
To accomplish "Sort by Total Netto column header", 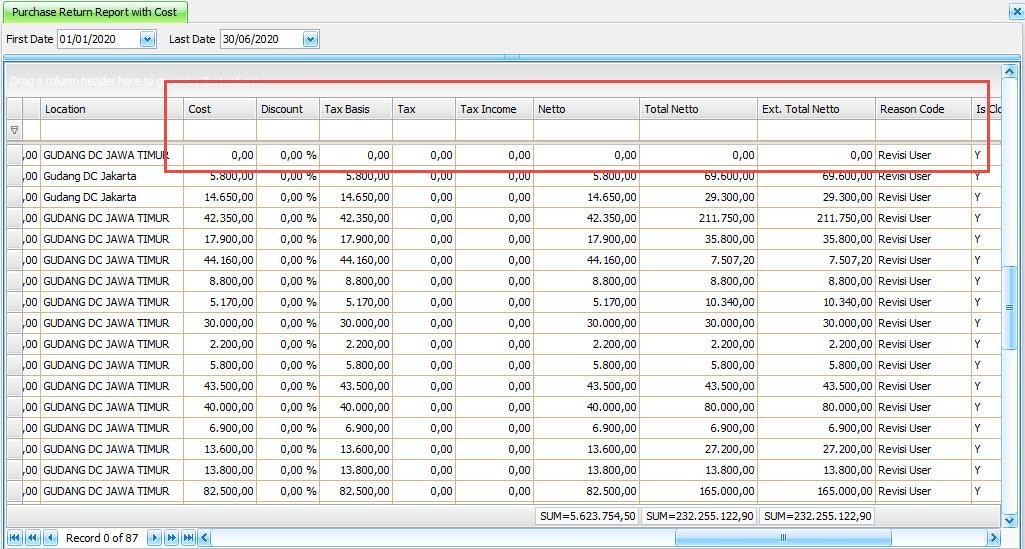I will (x=698, y=109).
